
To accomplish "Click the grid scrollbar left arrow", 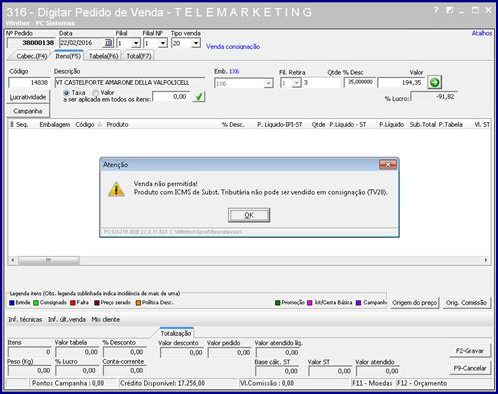I will coord(13,260).
